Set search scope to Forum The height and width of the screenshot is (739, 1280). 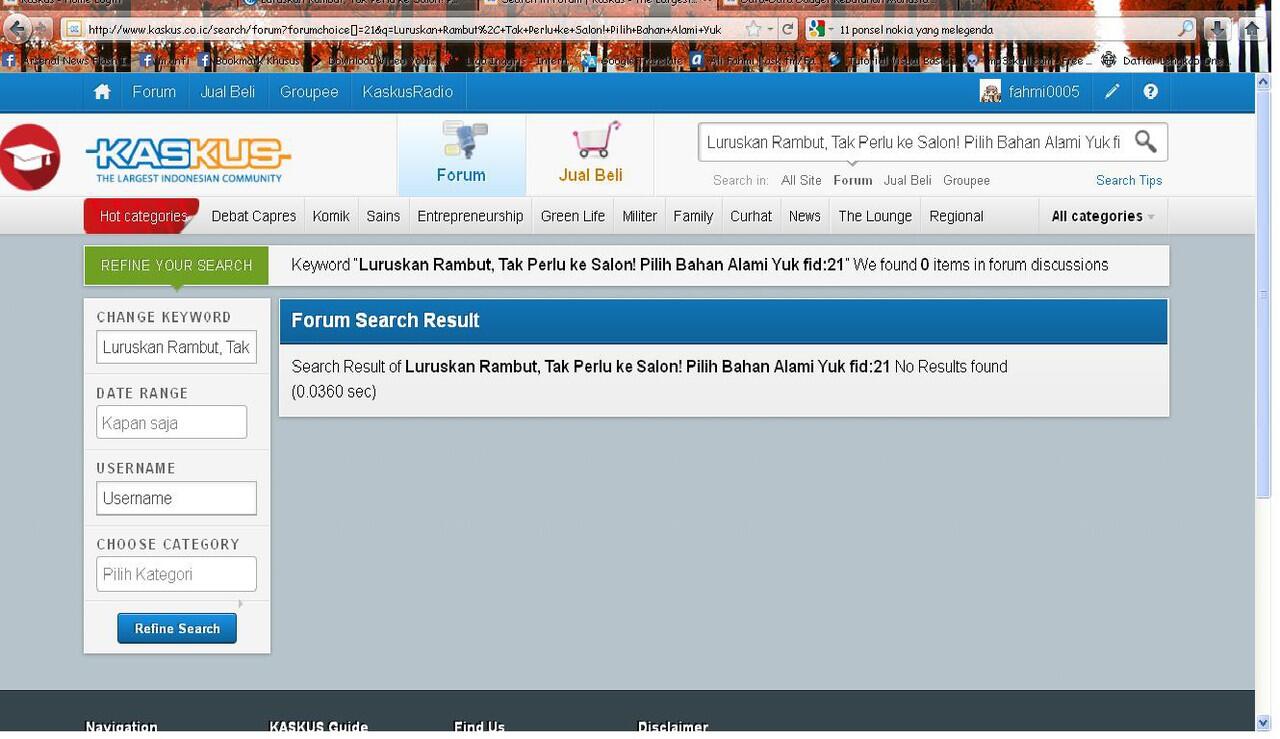(x=853, y=181)
